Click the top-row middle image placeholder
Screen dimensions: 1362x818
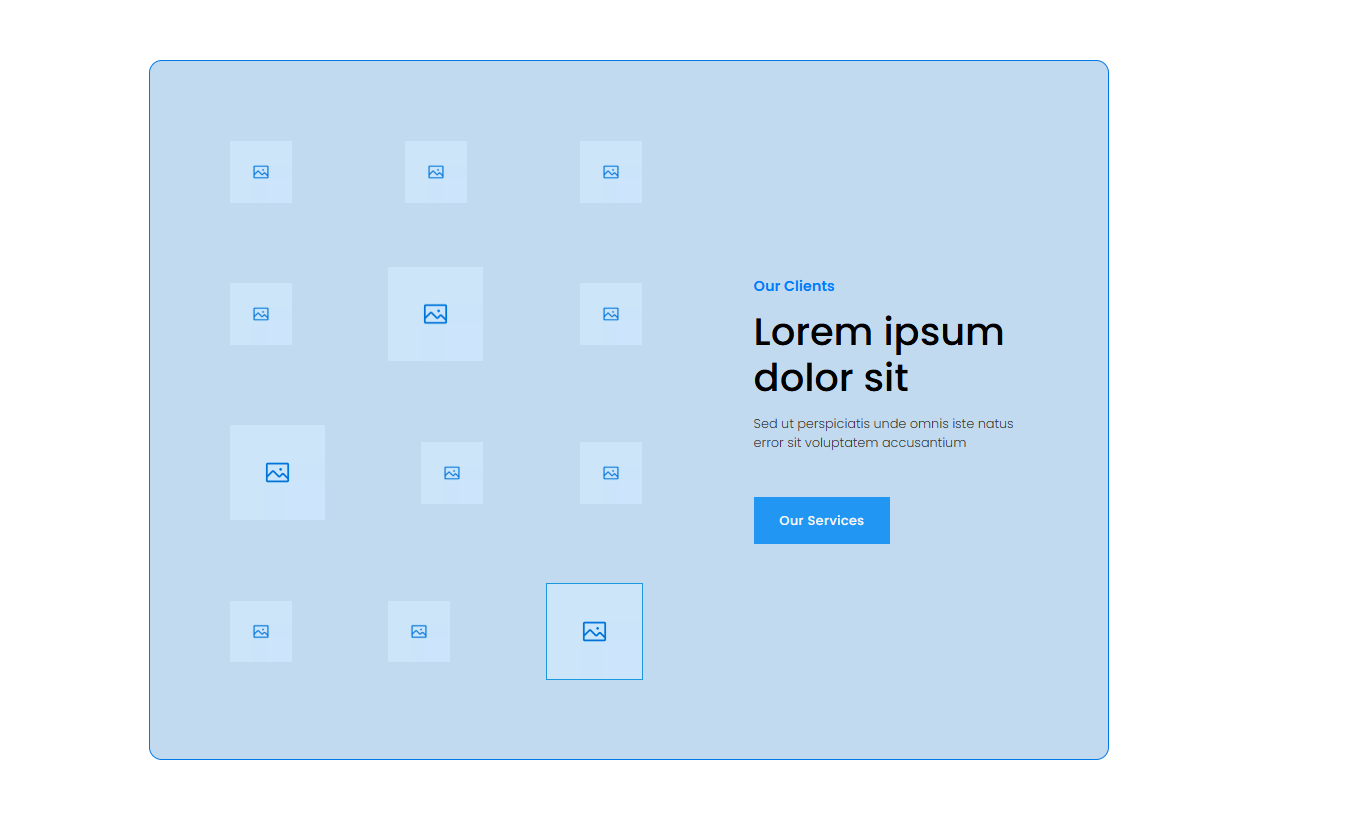436,172
